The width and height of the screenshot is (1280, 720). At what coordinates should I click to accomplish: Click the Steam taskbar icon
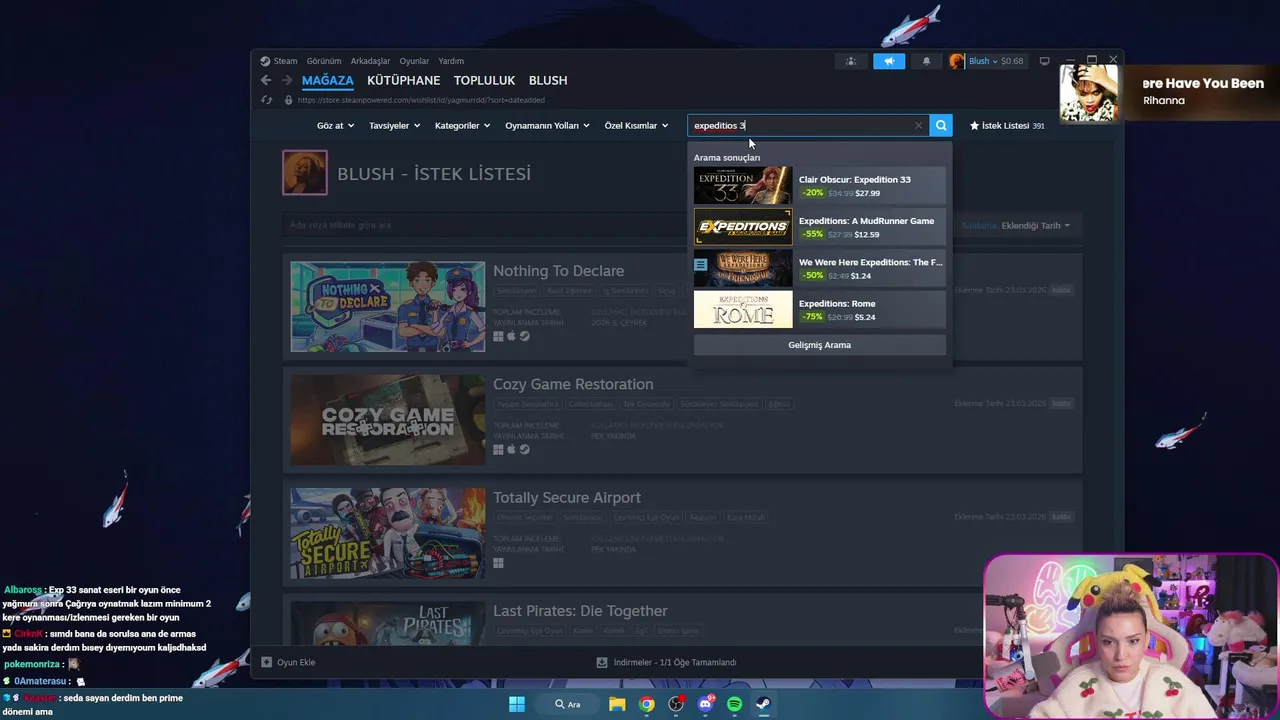pos(763,704)
